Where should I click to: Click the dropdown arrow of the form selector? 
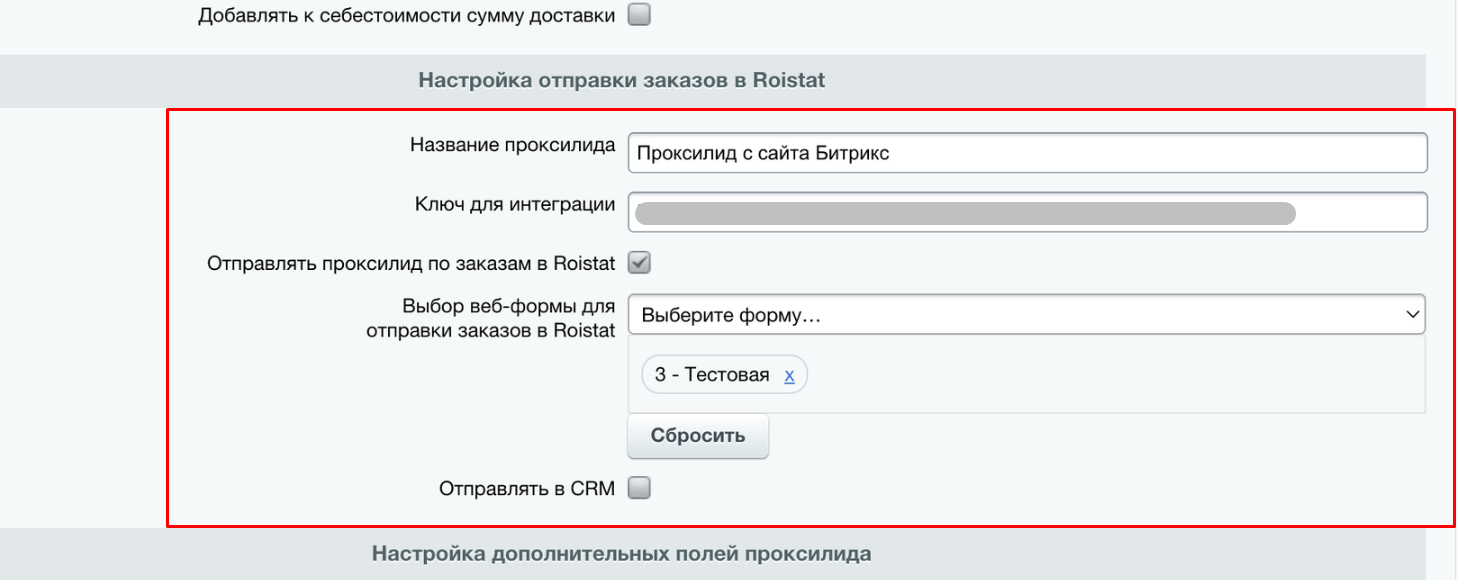pyautogui.click(x=1412, y=314)
